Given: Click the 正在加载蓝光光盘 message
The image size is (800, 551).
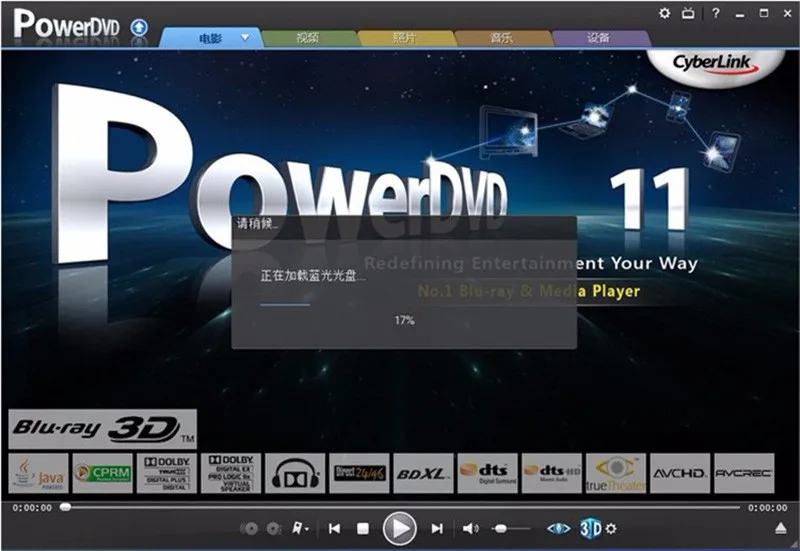Looking at the screenshot, I should [312, 276].
